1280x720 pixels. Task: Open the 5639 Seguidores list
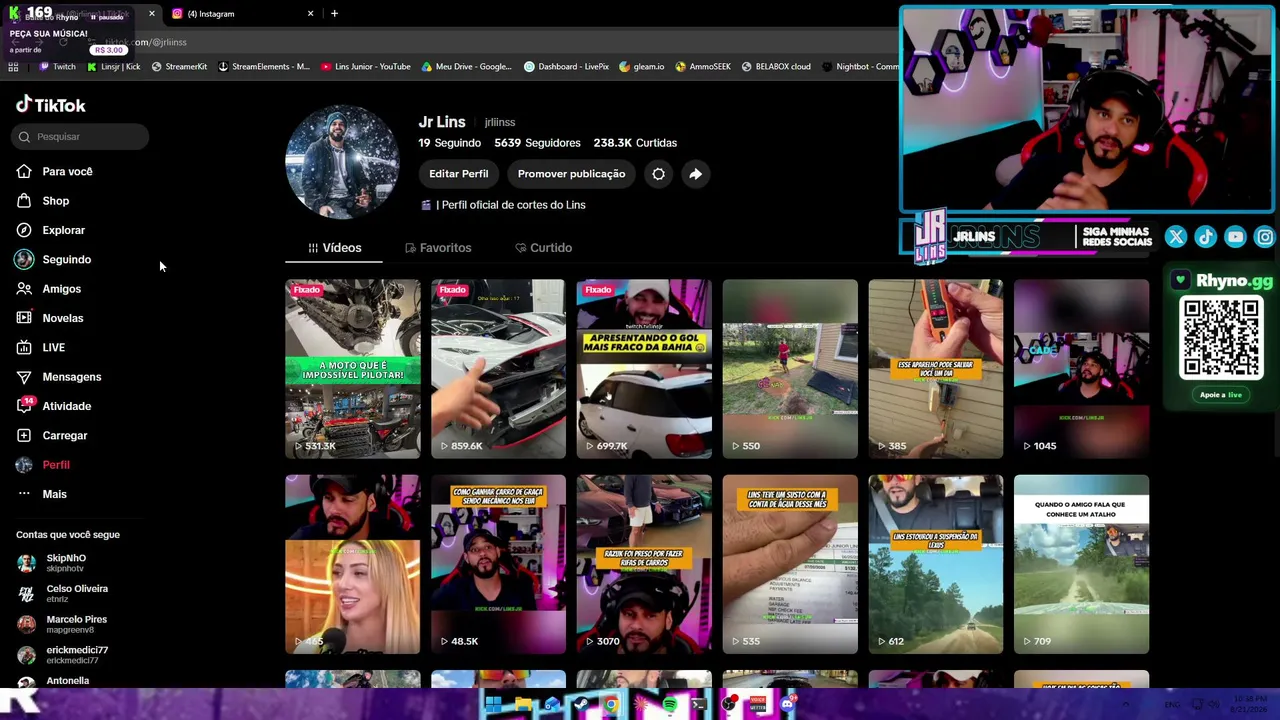click(x=537, y=143)
